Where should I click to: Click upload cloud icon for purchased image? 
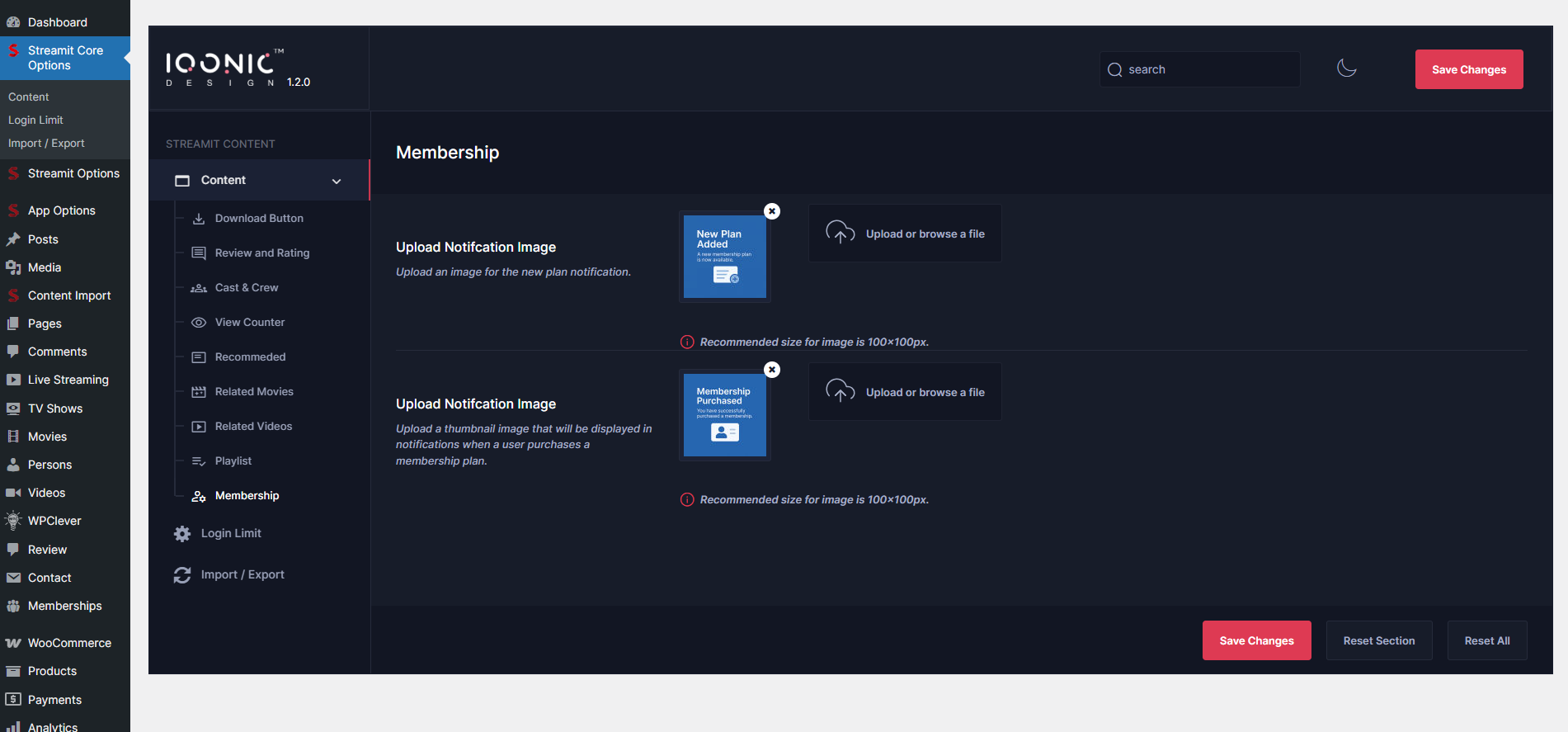click(840, 392)
